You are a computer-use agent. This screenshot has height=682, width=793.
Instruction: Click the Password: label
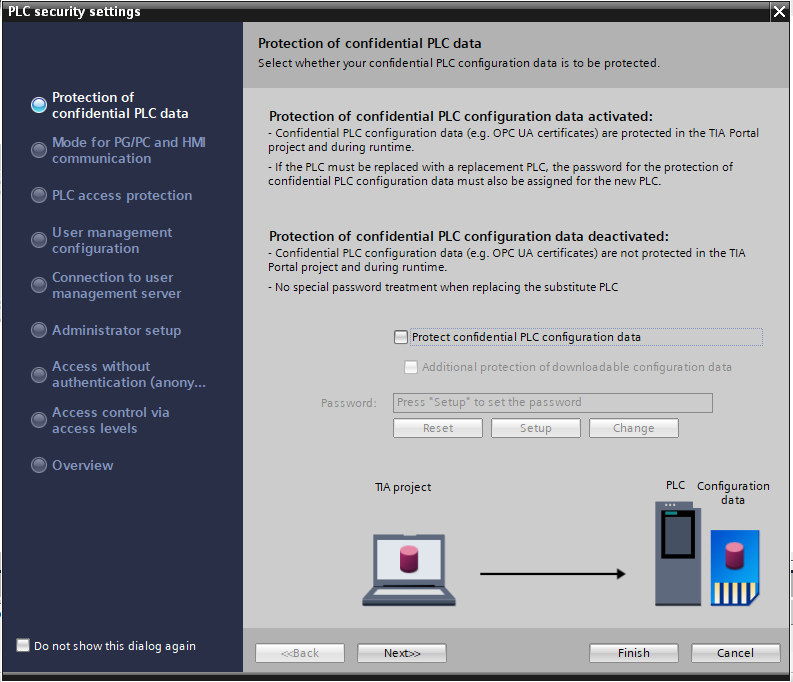349,403
